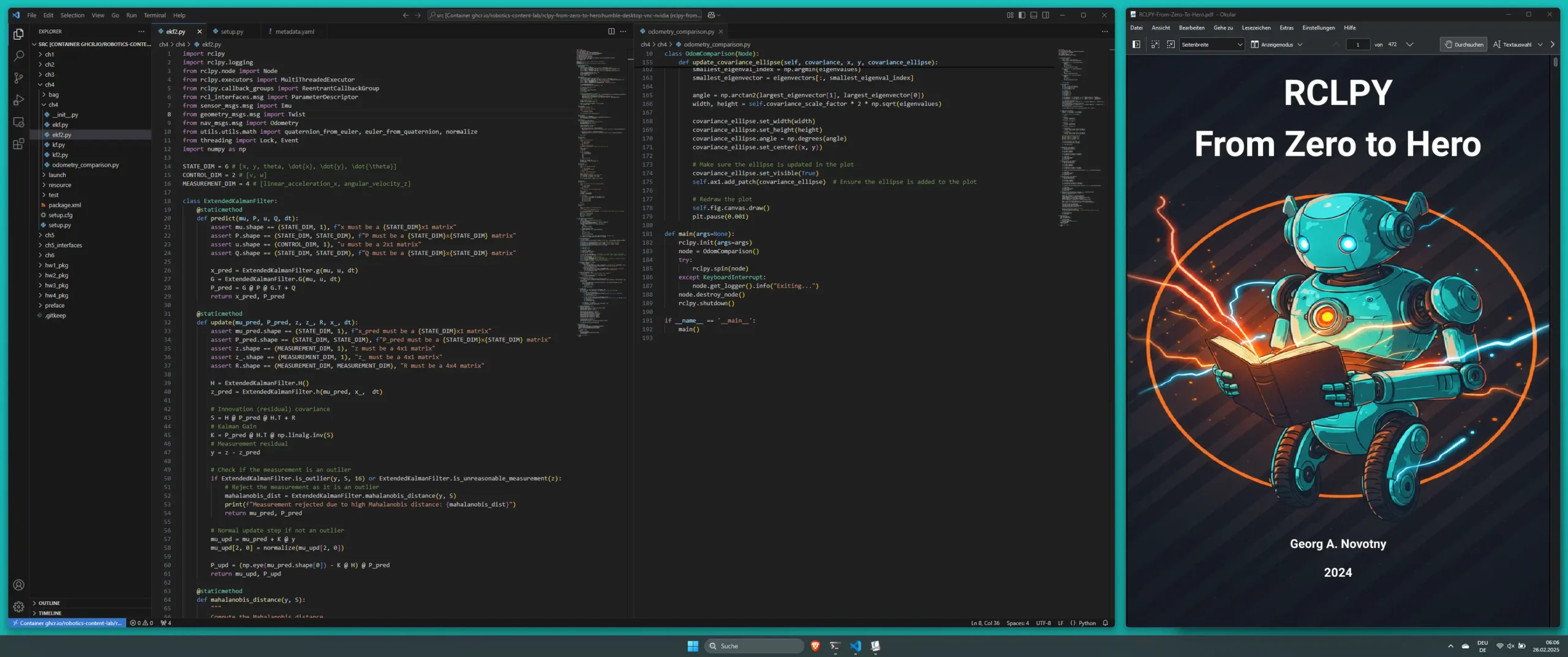Open the Remote Explorer view in VS Code
This screenshot has height=657, width=1568.
[x=18, y=122]
